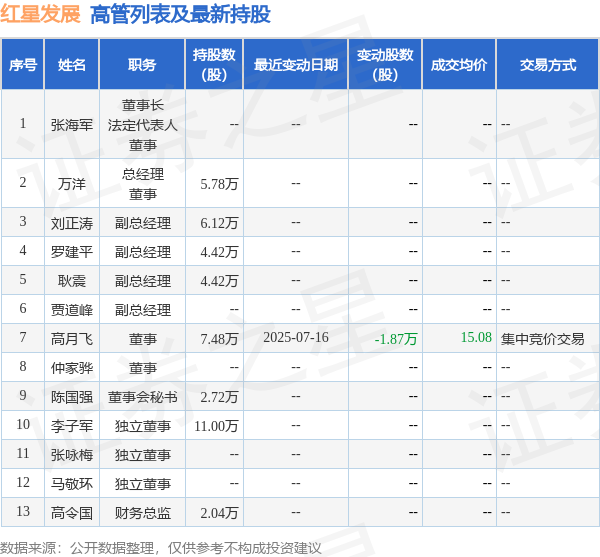
Task: Click the 11.00万 shareholding value
Action: point(216,426)
